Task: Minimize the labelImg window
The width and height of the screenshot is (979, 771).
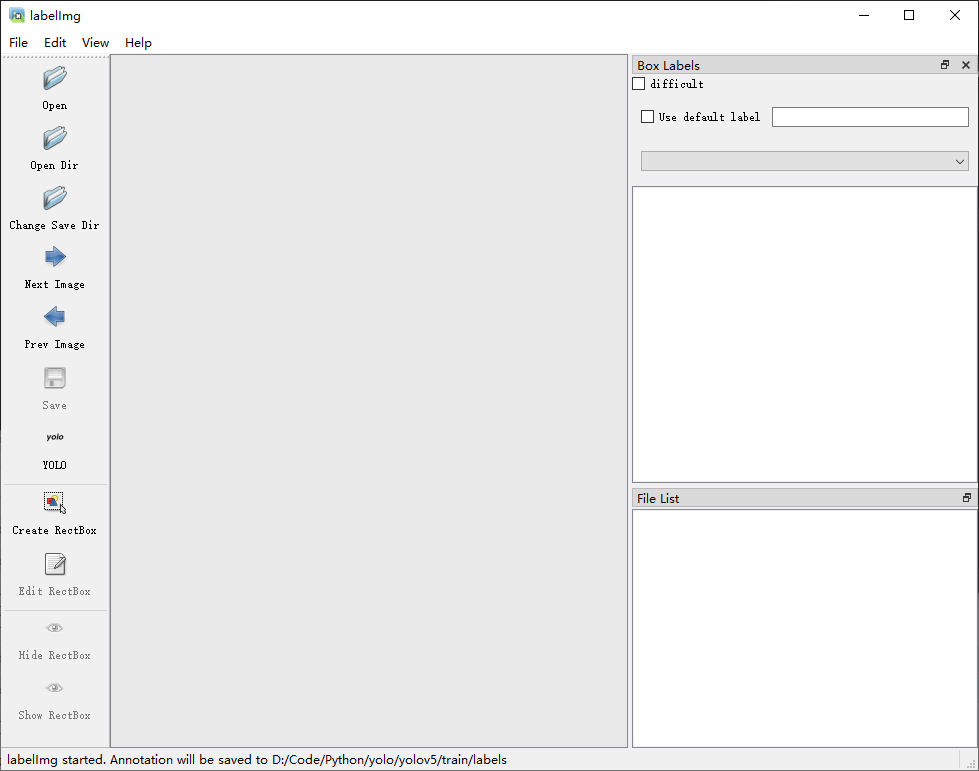Action: [864, 15]
